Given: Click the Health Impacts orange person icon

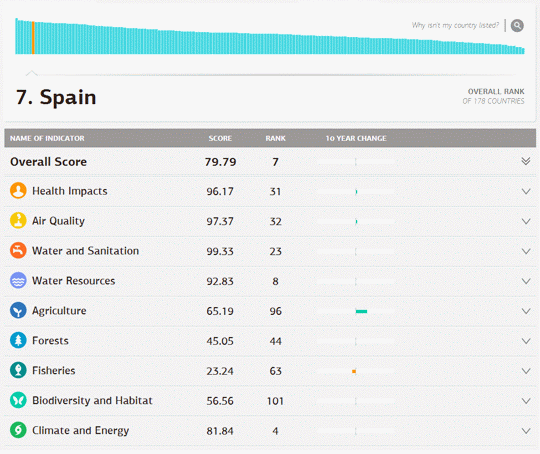Looking at the screenshot, I should point(18,191).
